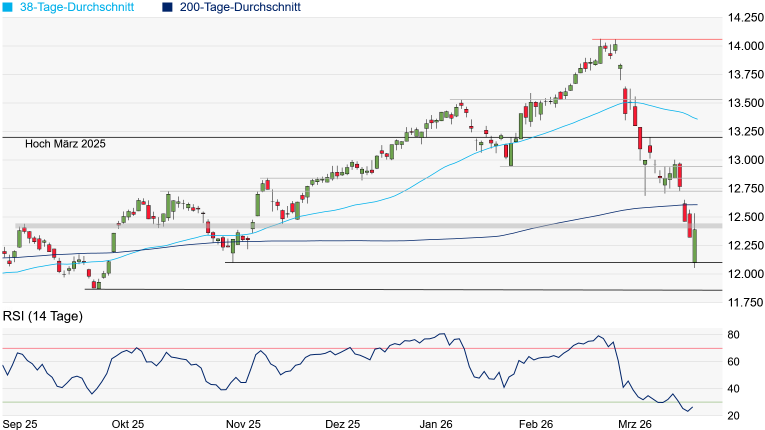
Task: Click the 'Sep 25' date axis label
Action: pyautogui.click(x=20, y=423)
